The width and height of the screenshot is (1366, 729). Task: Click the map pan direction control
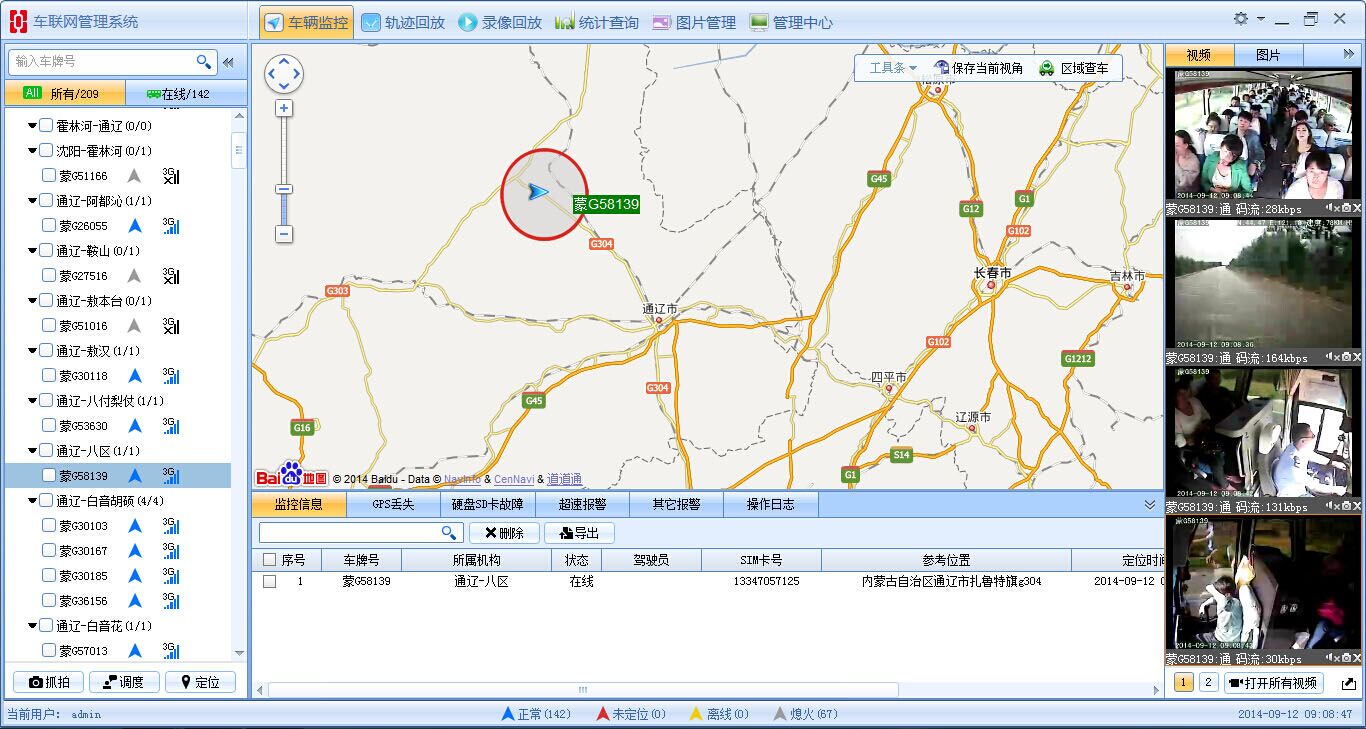(x=284, y=74)
